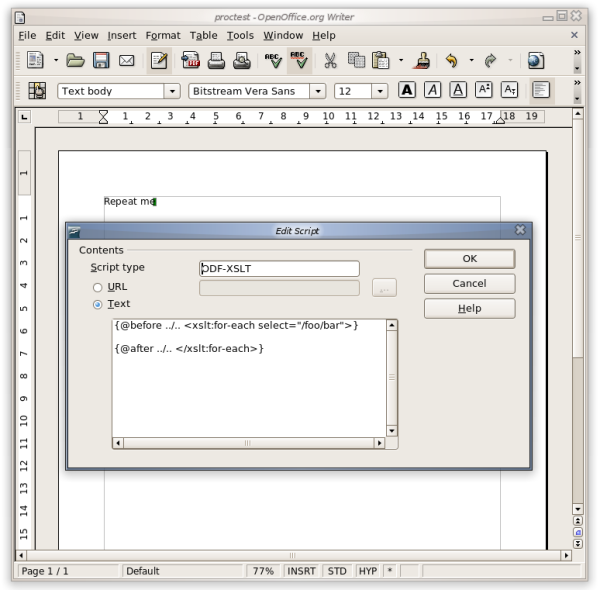Open Page Preview icon
Screen dimensions: 600x590
point(241,60)
